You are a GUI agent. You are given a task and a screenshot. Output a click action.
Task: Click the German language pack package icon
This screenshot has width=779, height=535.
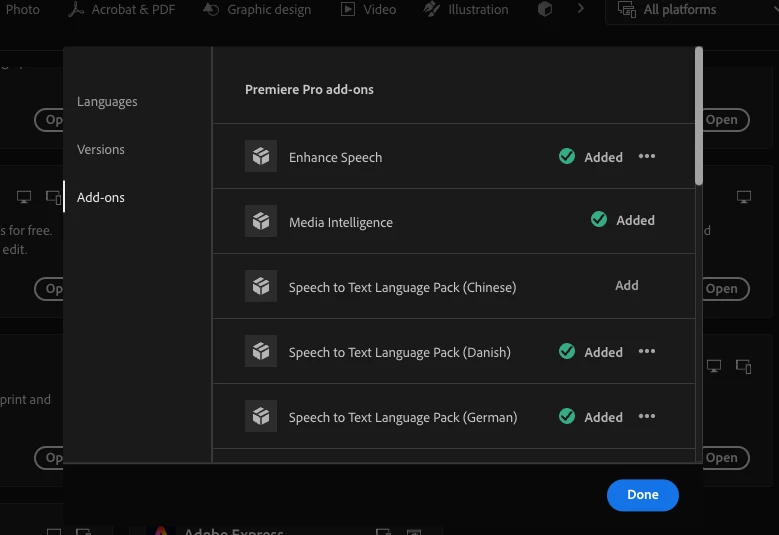pyautogui.click(x=261, y=416)
